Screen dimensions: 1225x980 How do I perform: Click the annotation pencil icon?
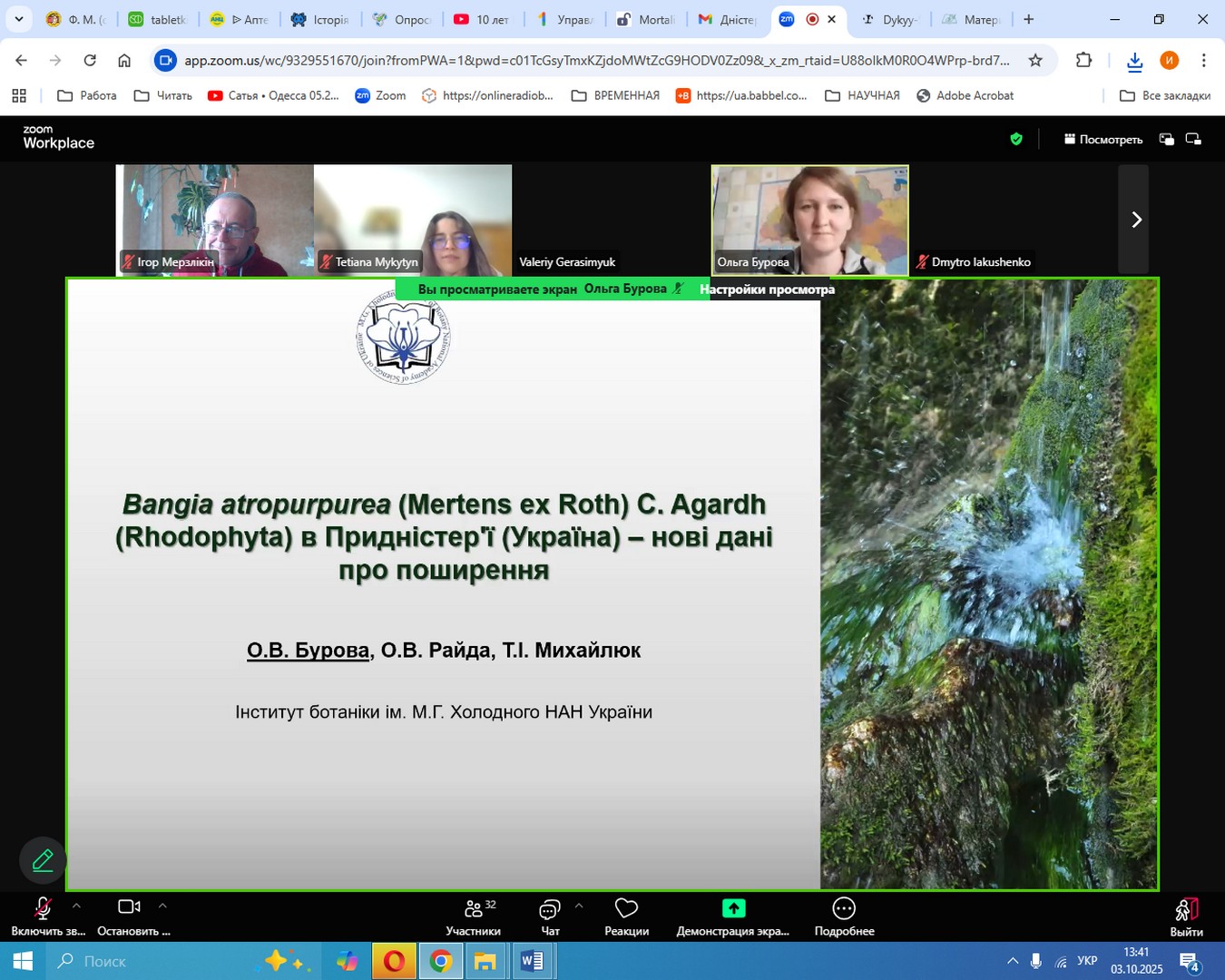pyautogui.click(x=43, y=860)
